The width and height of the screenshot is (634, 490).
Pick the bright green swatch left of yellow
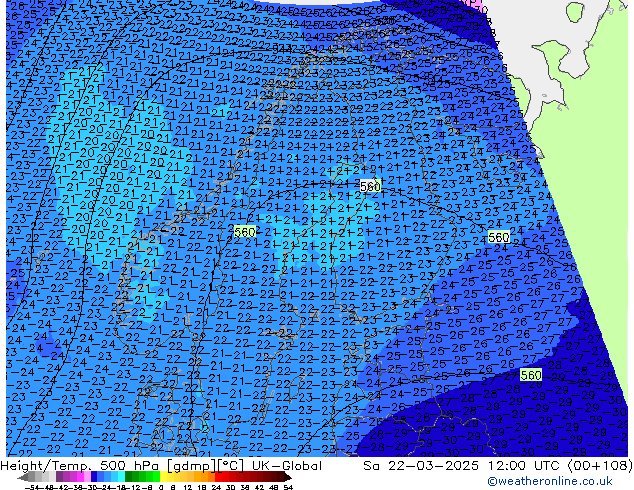(x=156, y=477)
